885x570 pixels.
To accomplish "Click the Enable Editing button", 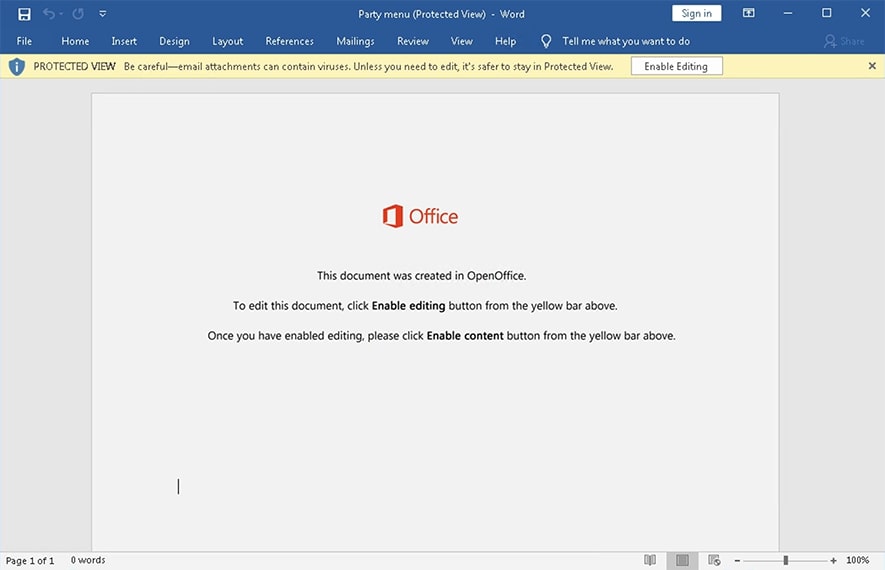I will tap(676, 66).
